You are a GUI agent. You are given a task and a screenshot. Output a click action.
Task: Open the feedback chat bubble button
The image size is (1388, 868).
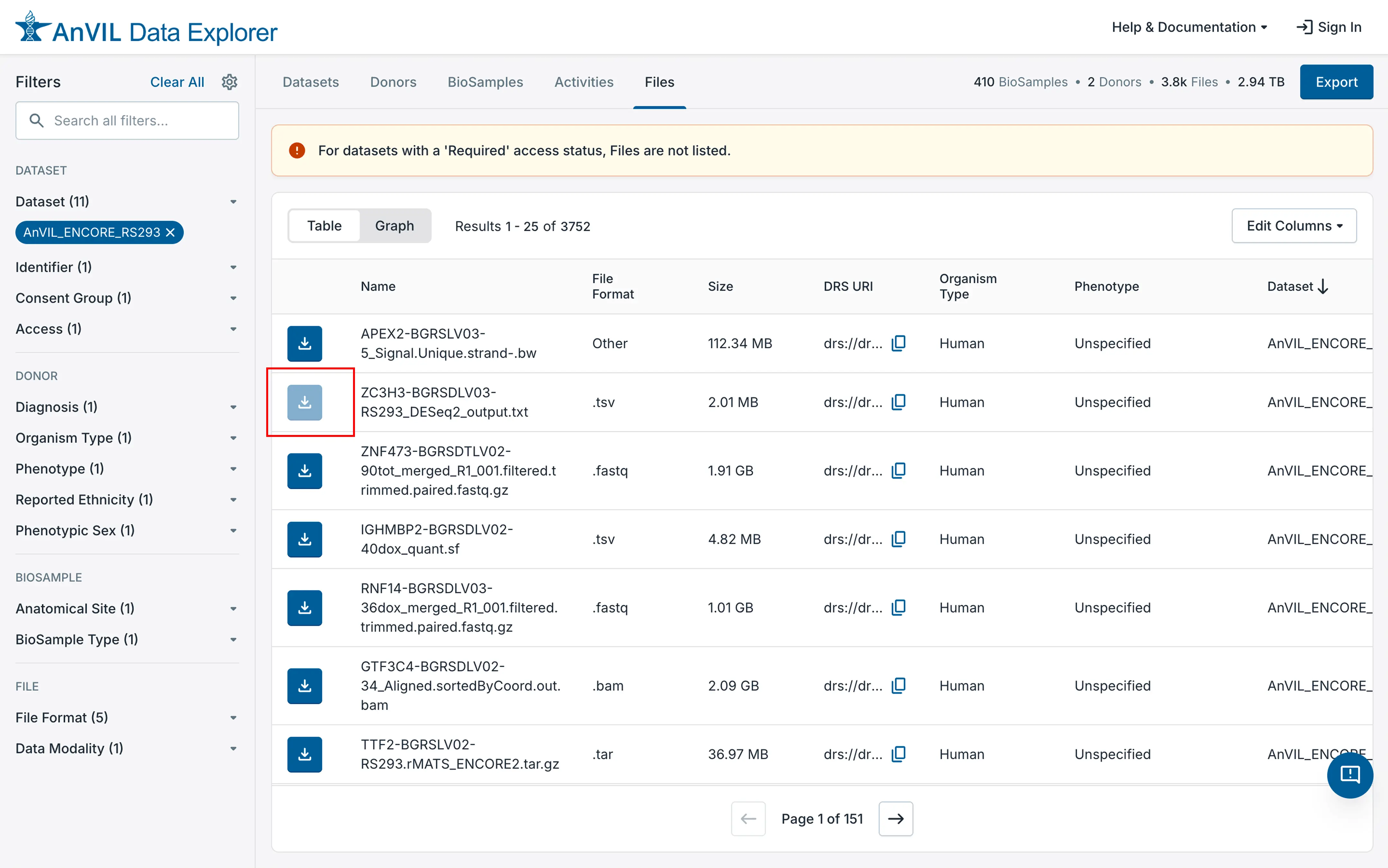pyautogui.click(x=1349, y=774)
